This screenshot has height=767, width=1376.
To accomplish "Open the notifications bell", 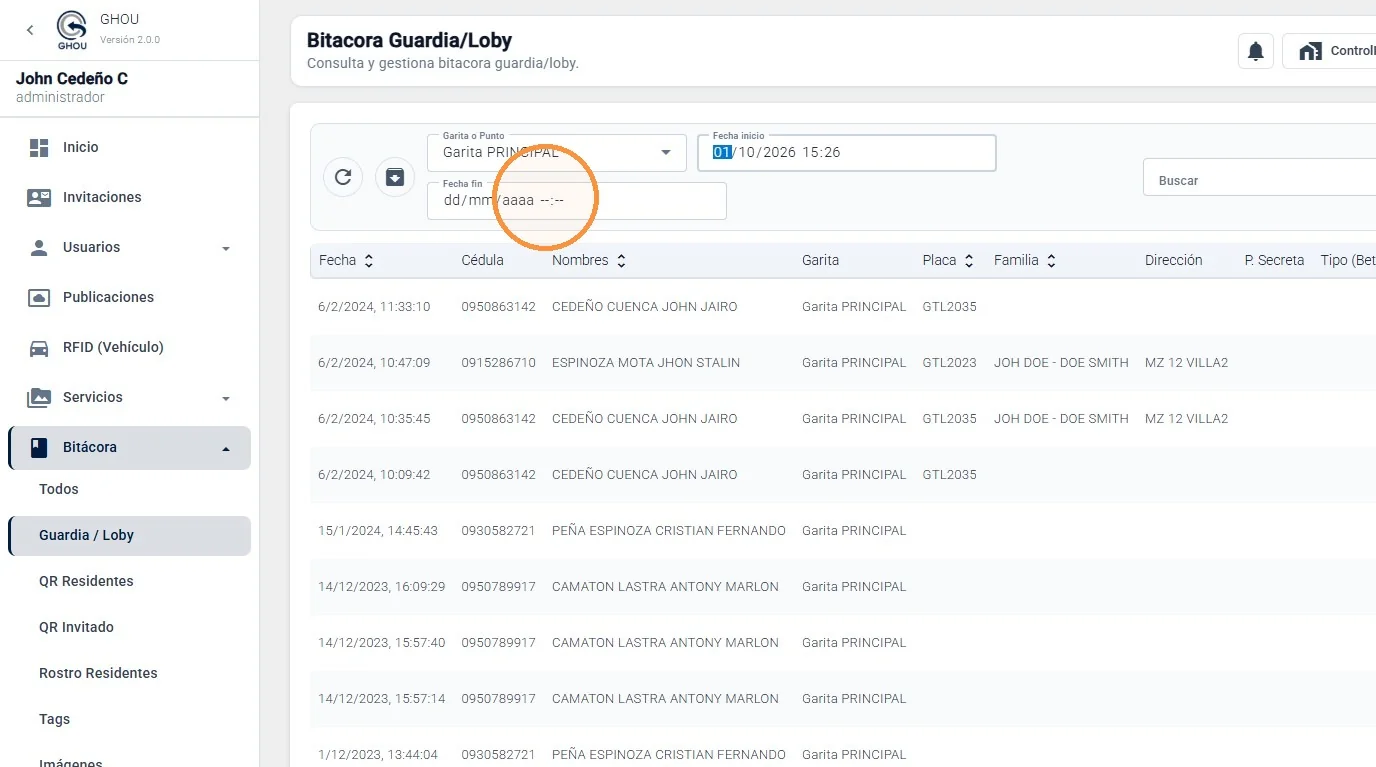I will [1256, 51].
